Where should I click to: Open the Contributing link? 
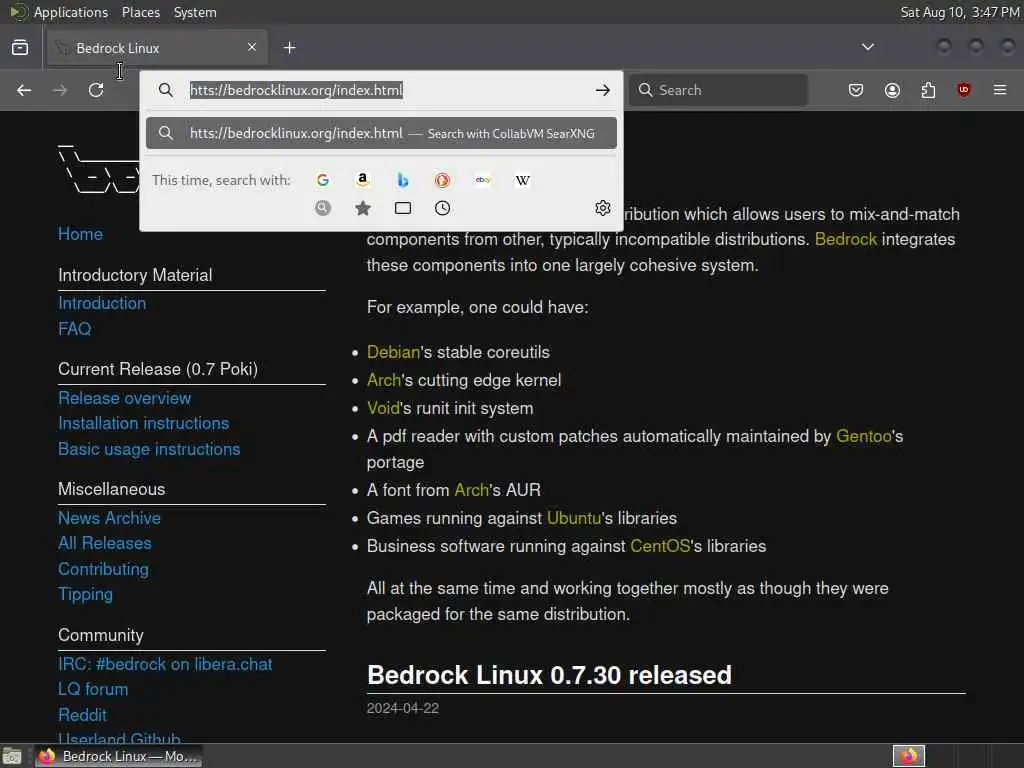(x=103, y=569)
